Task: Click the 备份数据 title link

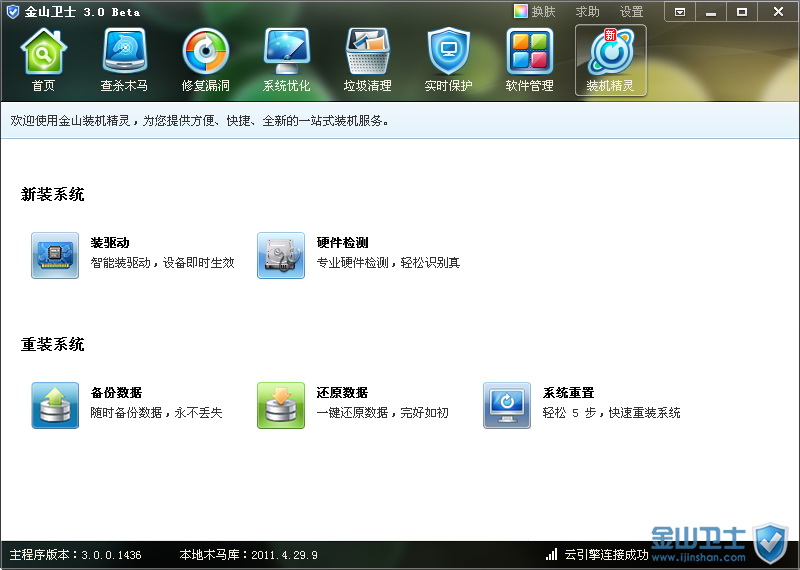Action: pos(116,393)
